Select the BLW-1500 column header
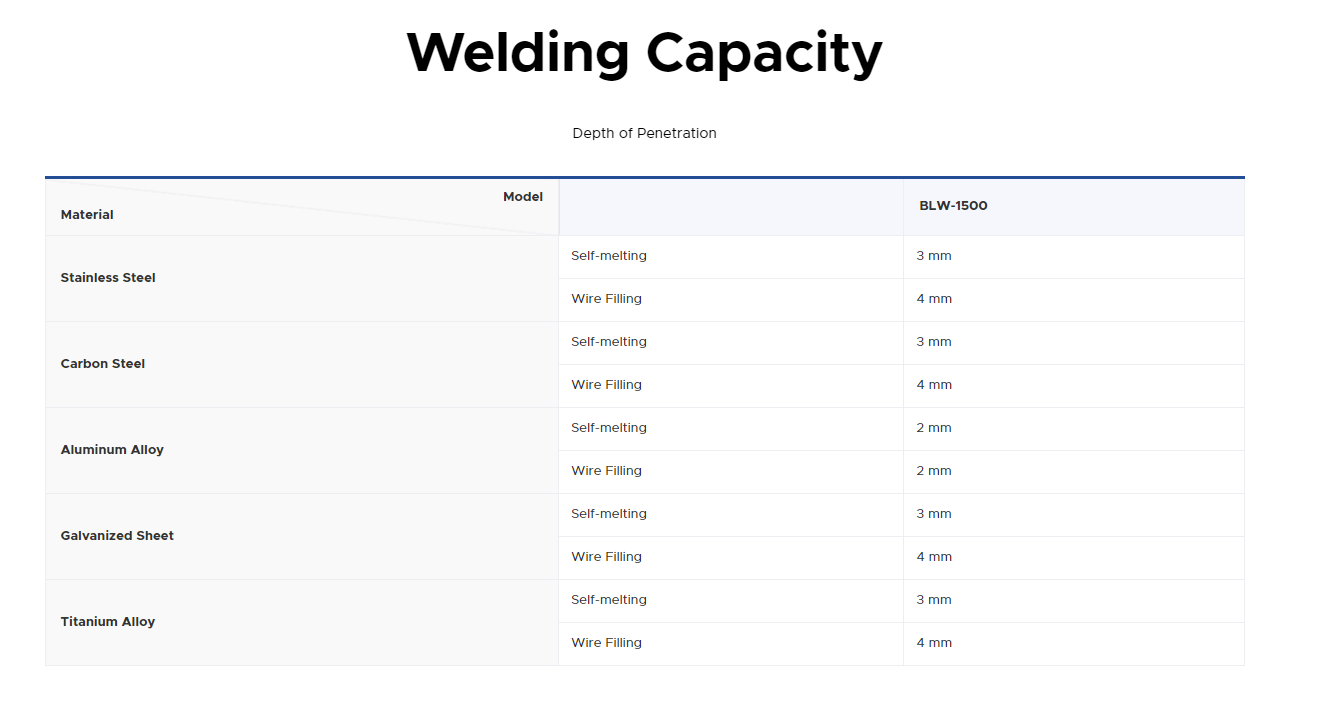Viewport: 1325px width, 707px height. click(953, 206)
